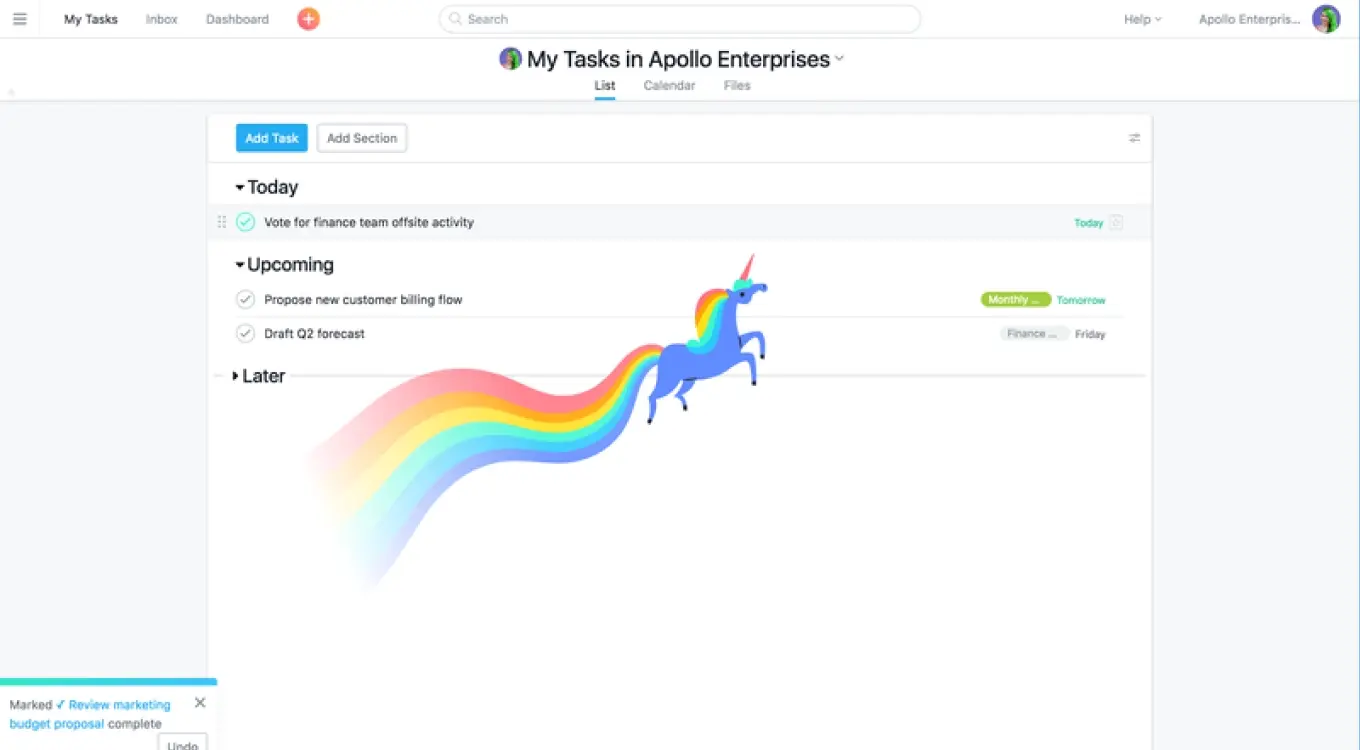Complete the Draft Q2 forecast task
Image resolution: width=1360 pixels, height=750 pixels.
[x=245, y=333]
